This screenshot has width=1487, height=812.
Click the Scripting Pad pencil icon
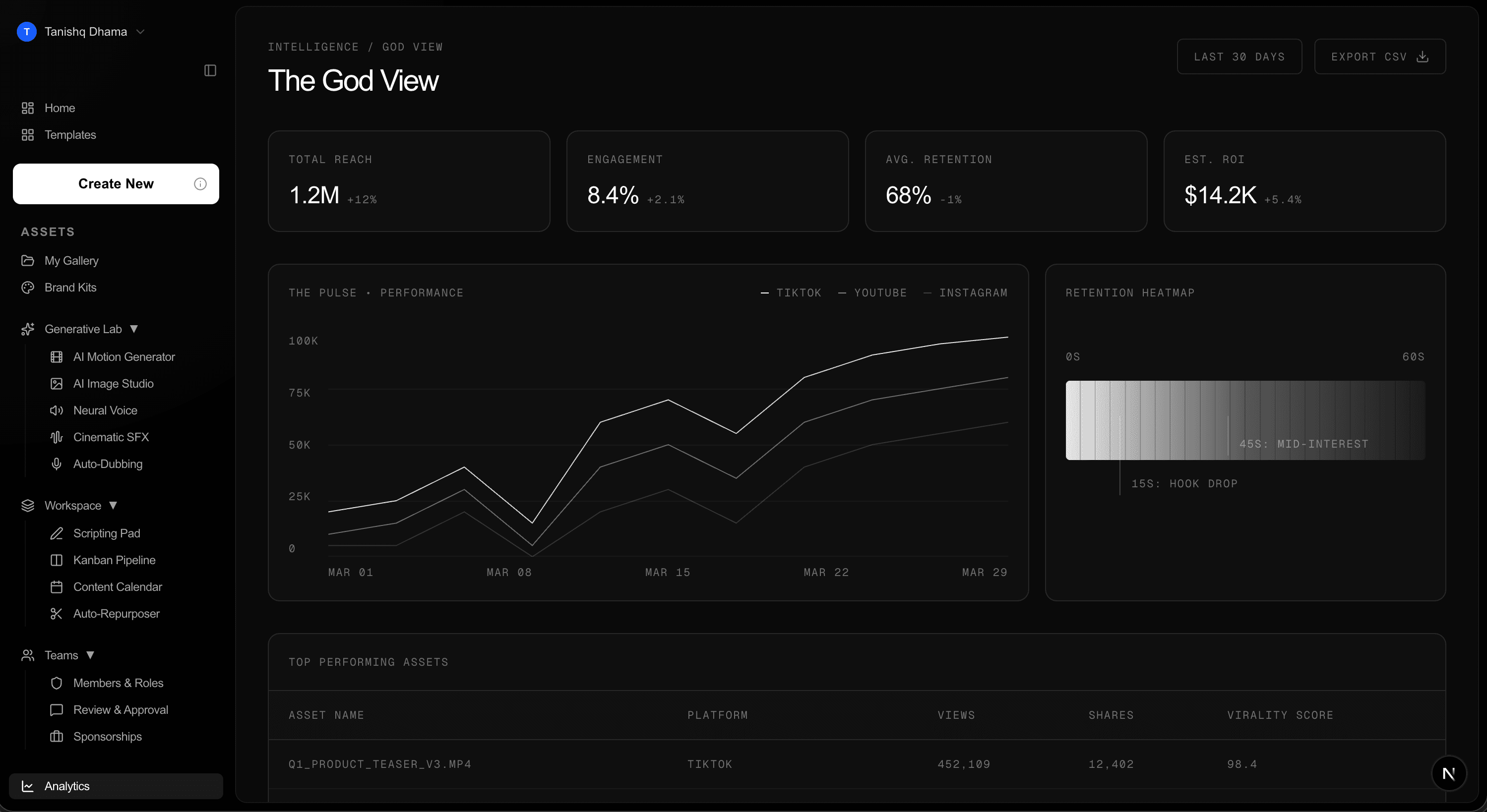coord(57,533)
